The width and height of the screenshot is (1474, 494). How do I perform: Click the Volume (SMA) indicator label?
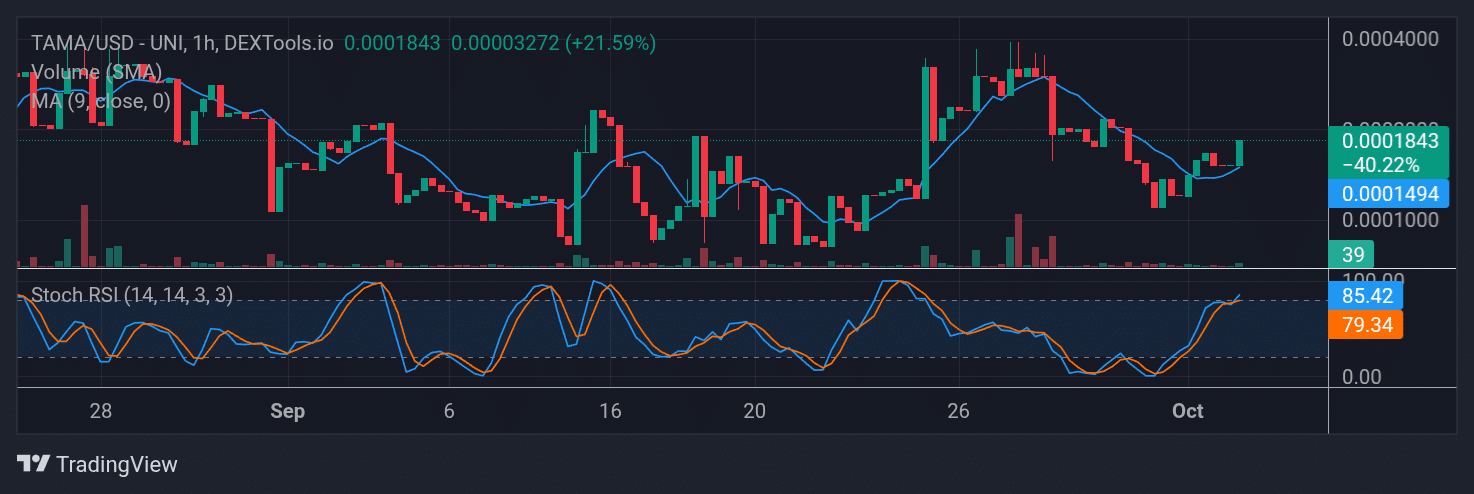tap(96, 72)
